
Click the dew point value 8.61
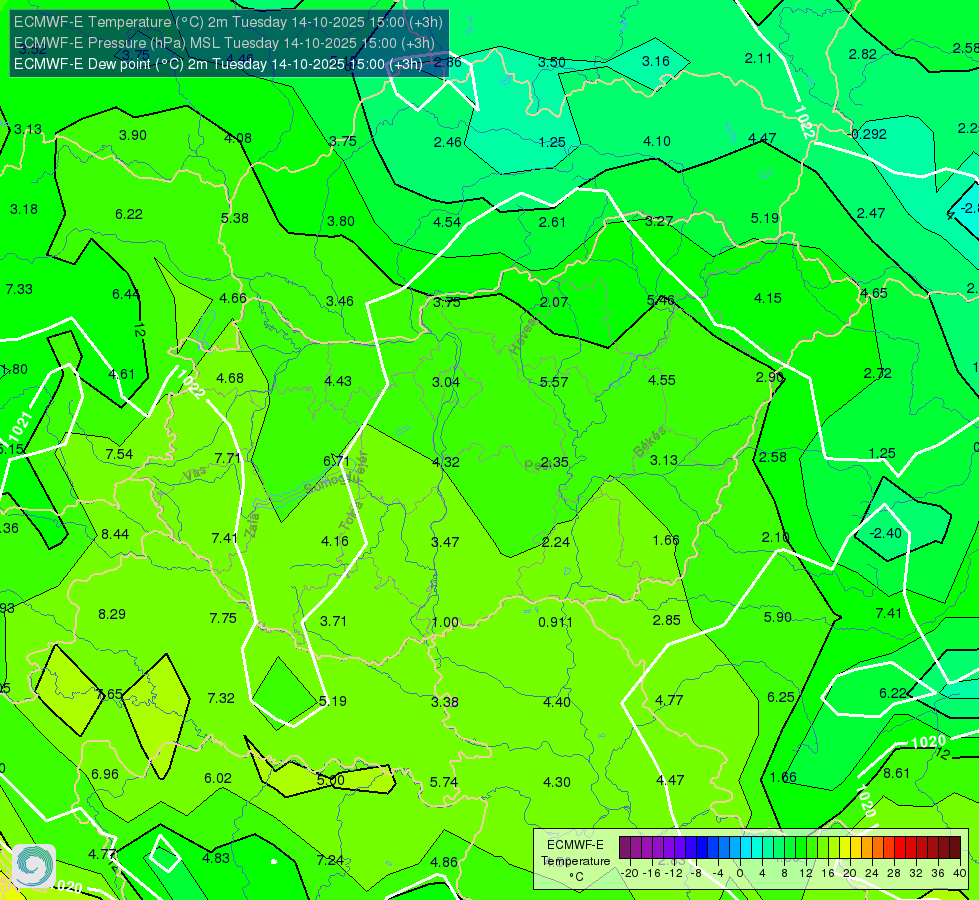pyautogui.click(x=897, y=773)
